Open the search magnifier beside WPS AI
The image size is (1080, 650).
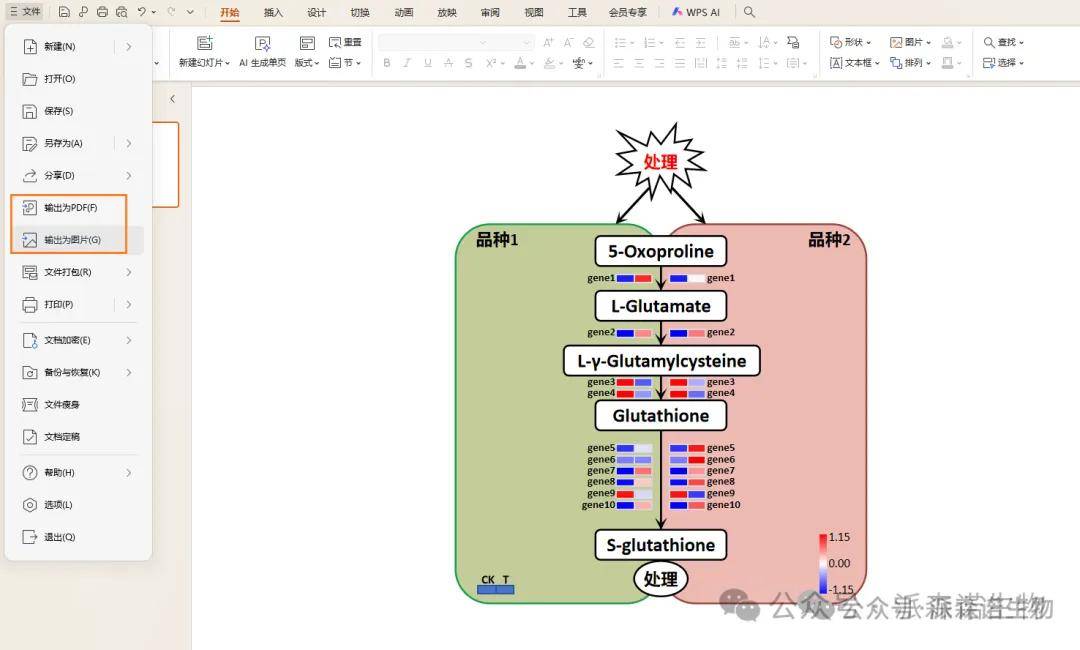point(749,12)
